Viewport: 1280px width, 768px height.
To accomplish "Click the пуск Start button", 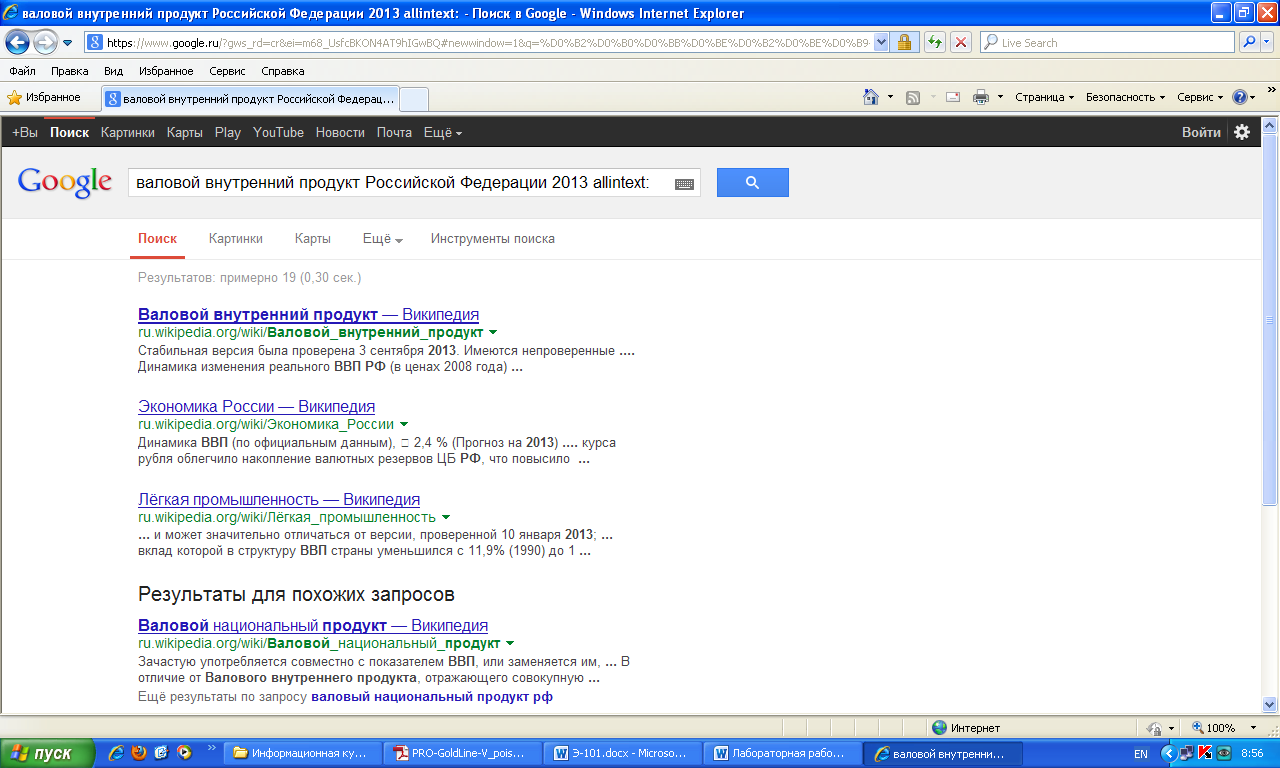I will pos(47,753).
